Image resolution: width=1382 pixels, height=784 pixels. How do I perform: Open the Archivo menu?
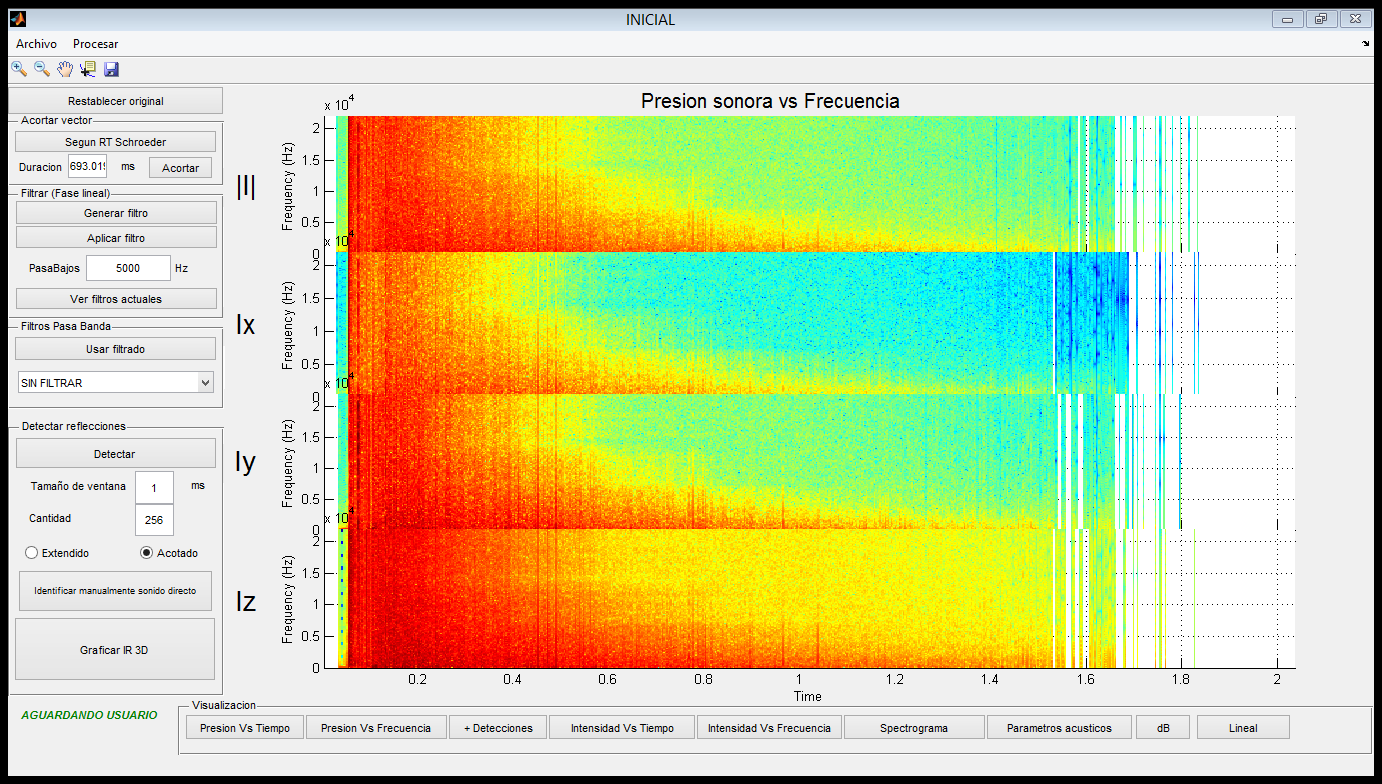point(36,44)
